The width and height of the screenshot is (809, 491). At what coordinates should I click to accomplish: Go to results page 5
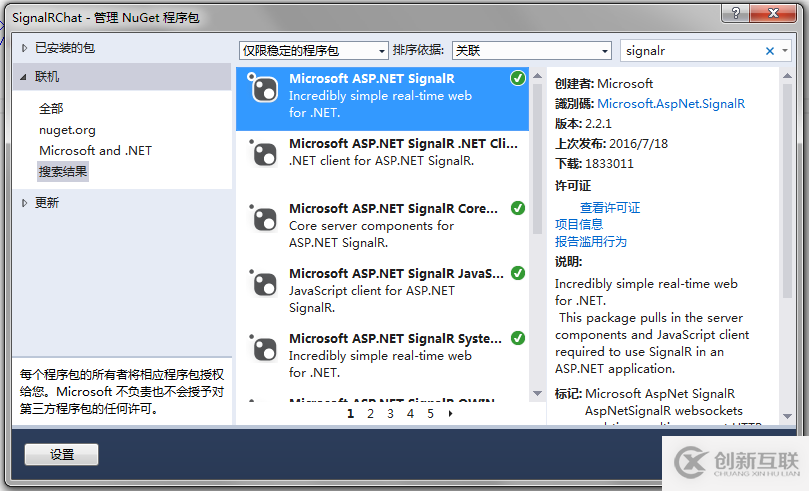point(430,414)
